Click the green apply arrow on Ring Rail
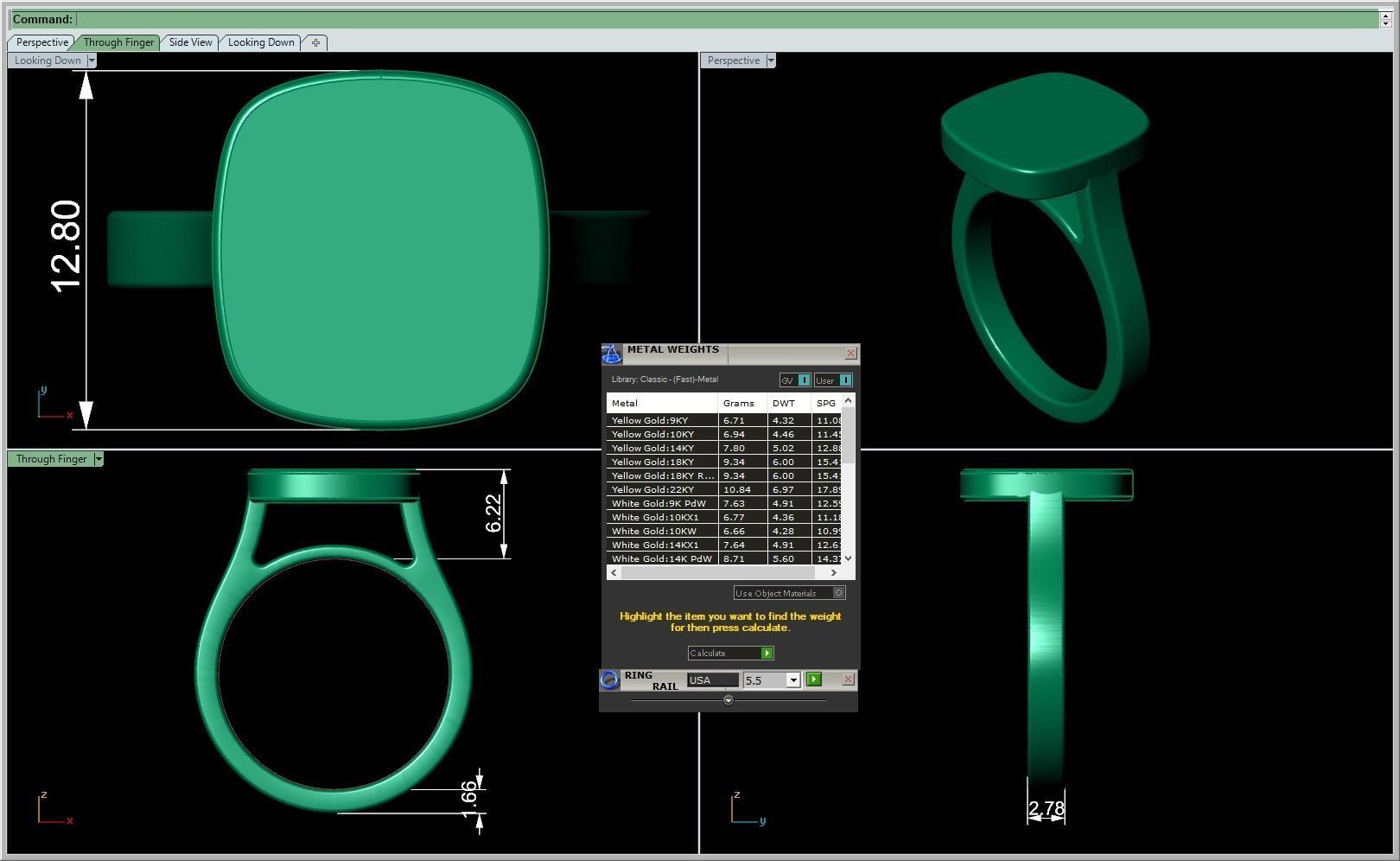The width and height of the screenshot is (1400, 861). pos(813,679)
